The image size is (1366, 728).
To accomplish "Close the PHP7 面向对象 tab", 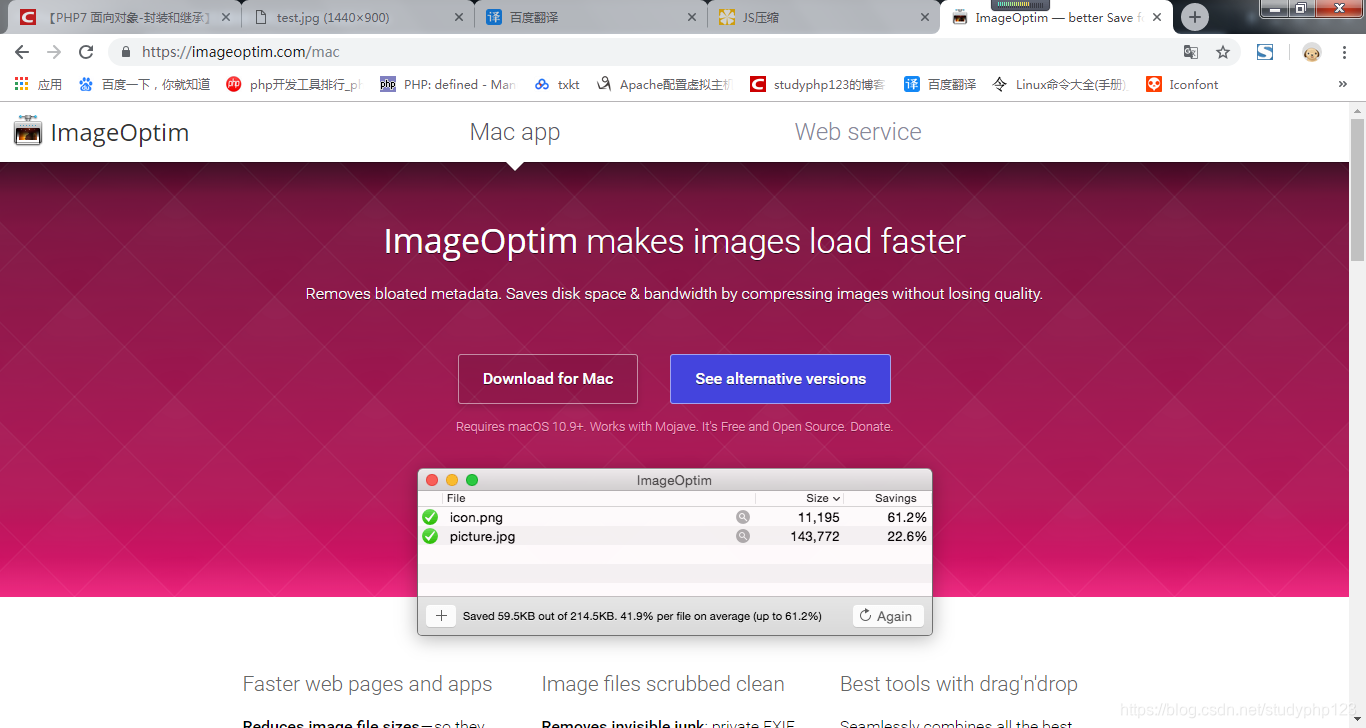I will pos(226,17).
